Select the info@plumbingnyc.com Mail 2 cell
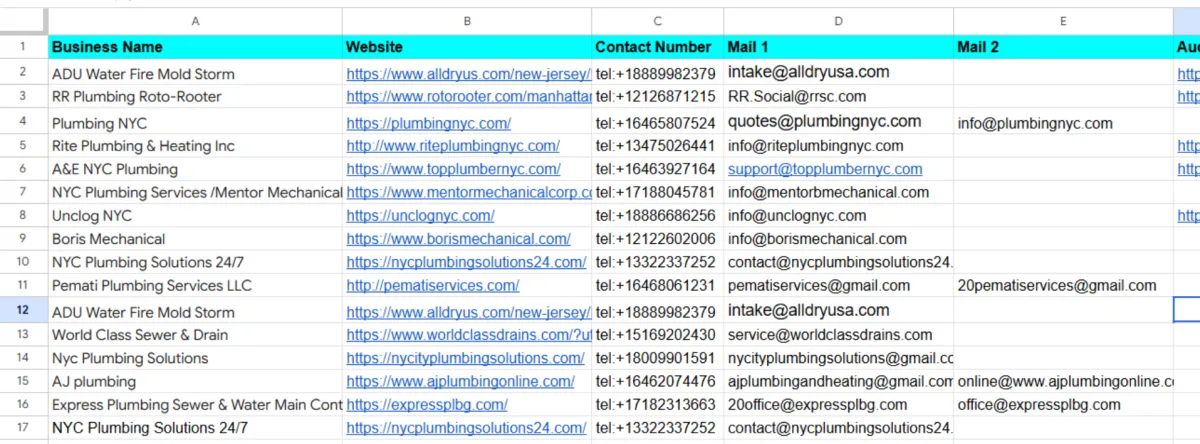Viewport: 1200px width, 444px height. (x=1063, y=123)
